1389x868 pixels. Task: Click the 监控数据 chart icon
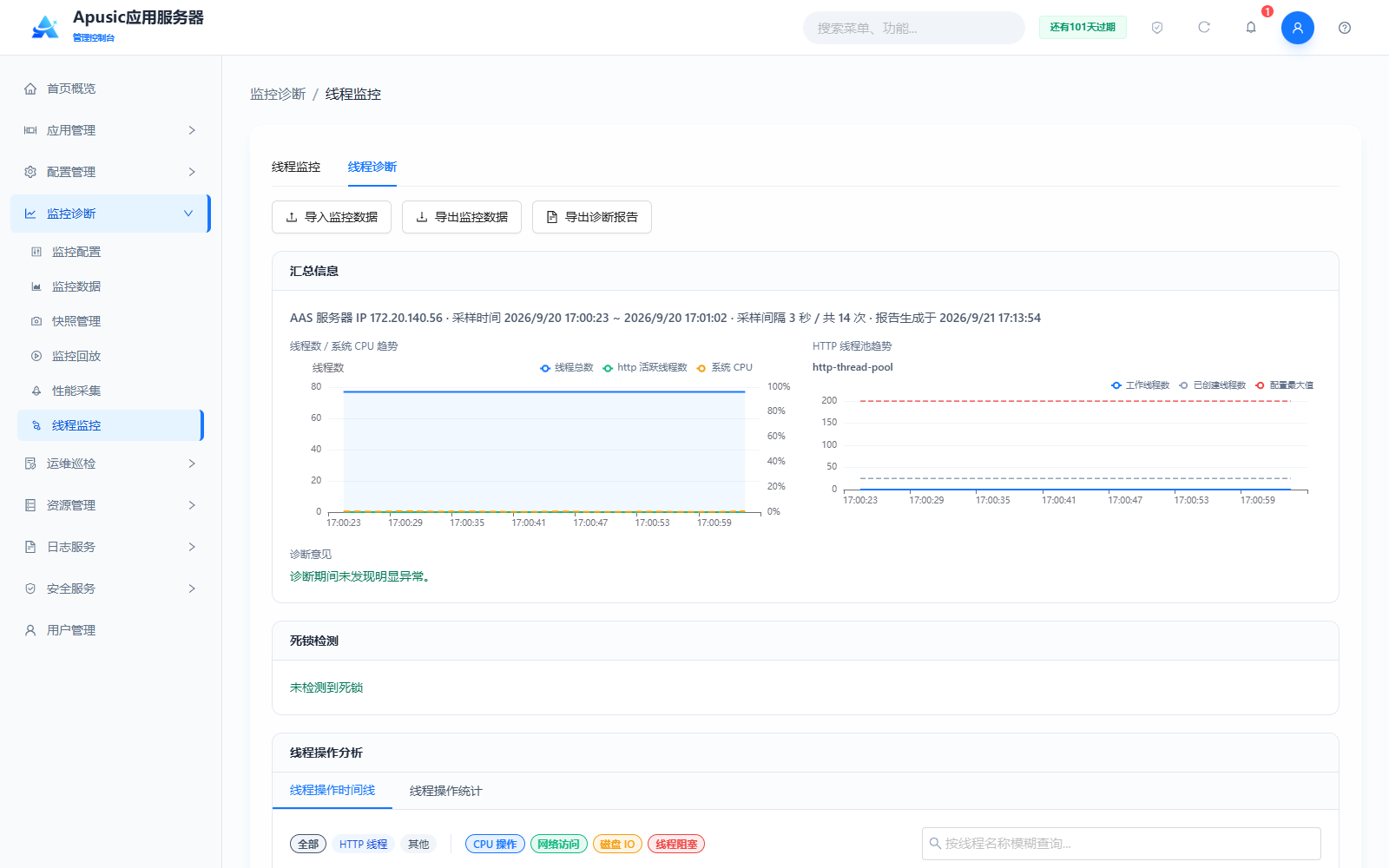[36, 286]
